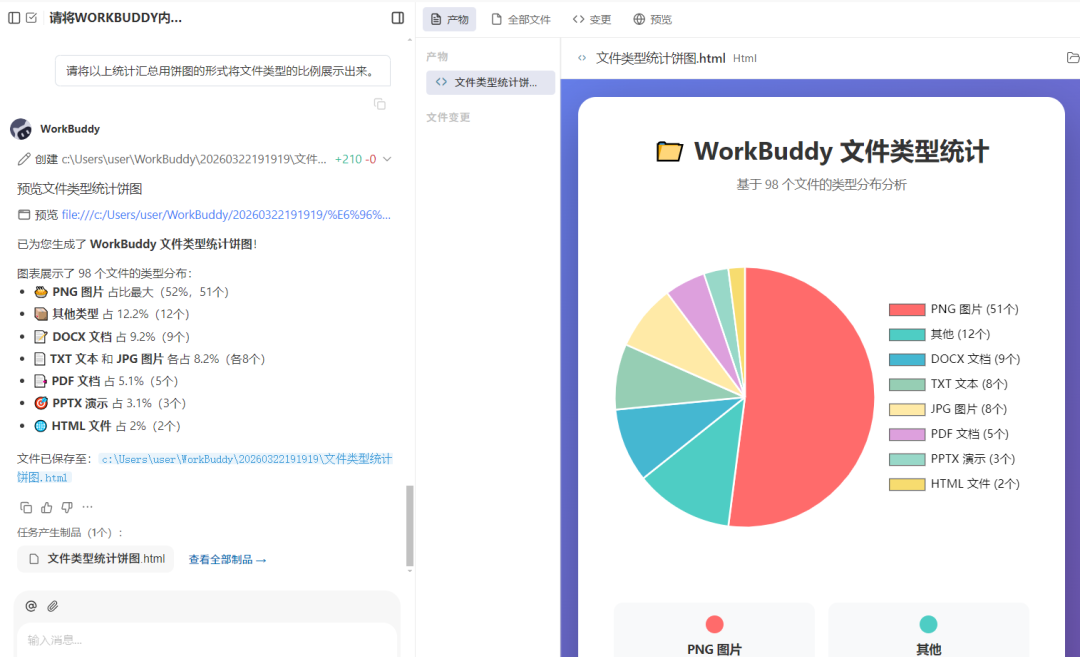Toggle JPG 图片 (8个) legend entry
The height and width of the screenshot is (657, 1080).
[x=948, y=409]
